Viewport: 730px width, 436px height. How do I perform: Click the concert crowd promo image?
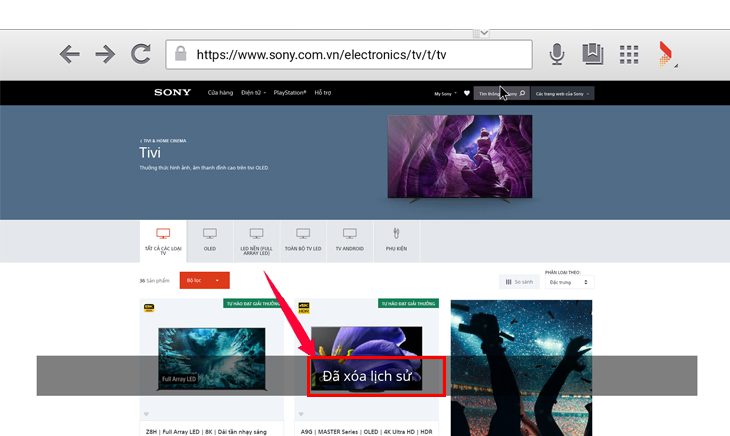521,368
